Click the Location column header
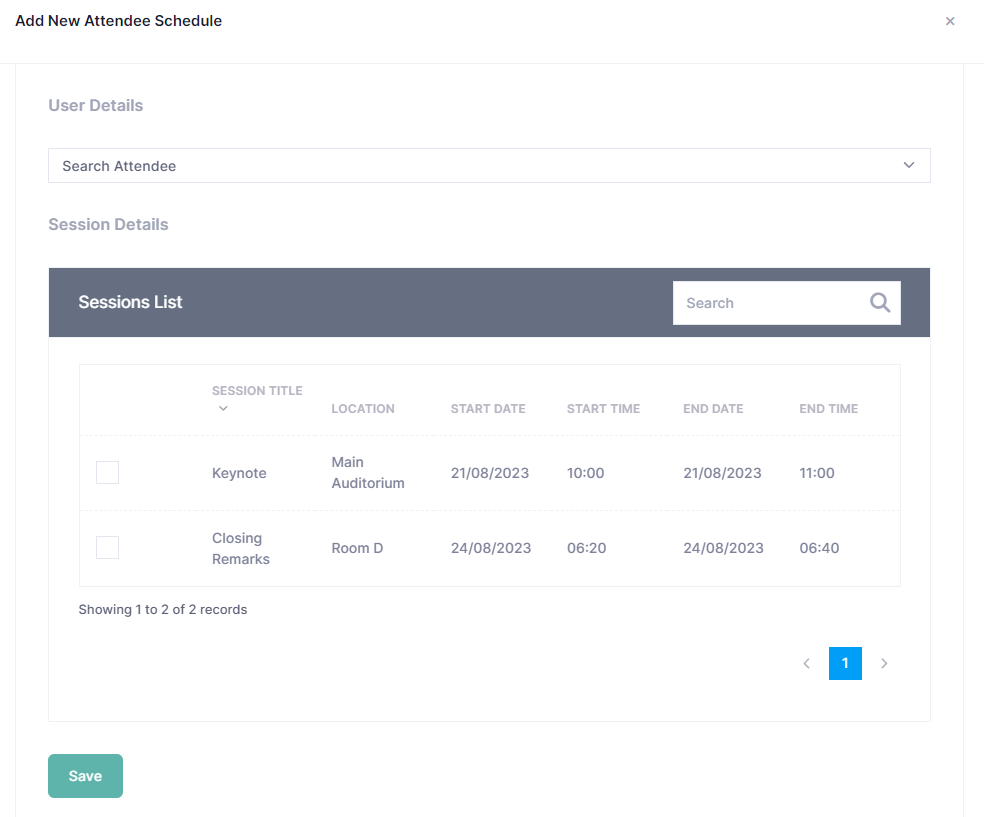 coord(363,408)
